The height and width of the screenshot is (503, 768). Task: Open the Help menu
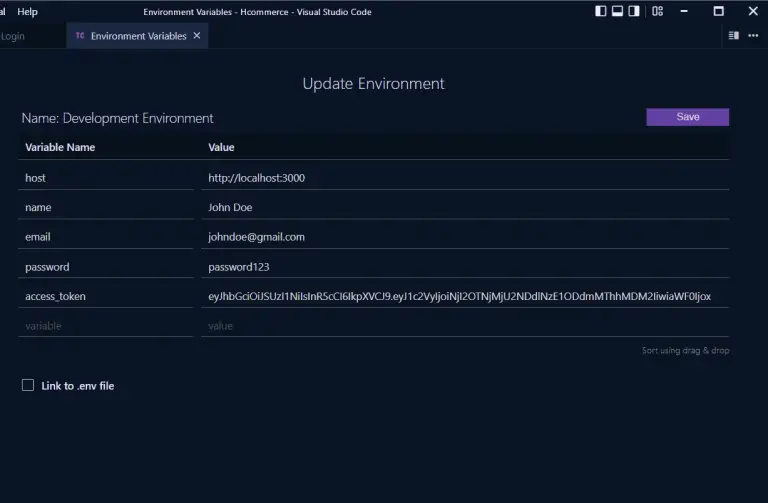pyautogui.click(x=28, y=11)
